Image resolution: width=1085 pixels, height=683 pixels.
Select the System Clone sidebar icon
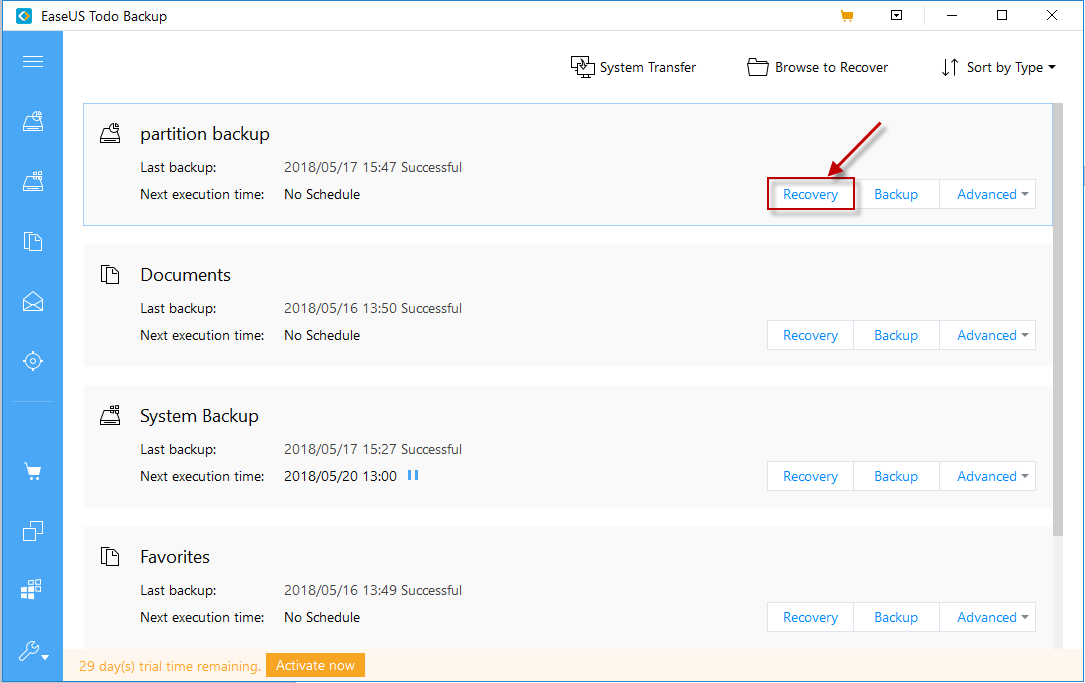tap(31, 589)
